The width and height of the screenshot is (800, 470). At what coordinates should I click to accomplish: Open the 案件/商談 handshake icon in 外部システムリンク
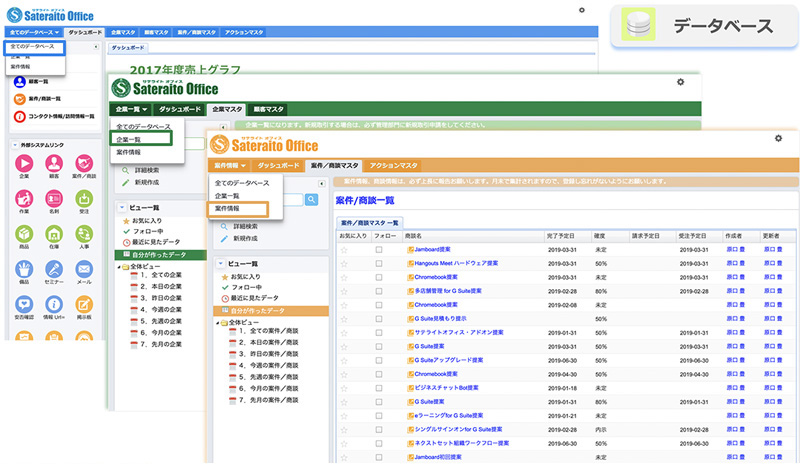click(x=84, y=164)
